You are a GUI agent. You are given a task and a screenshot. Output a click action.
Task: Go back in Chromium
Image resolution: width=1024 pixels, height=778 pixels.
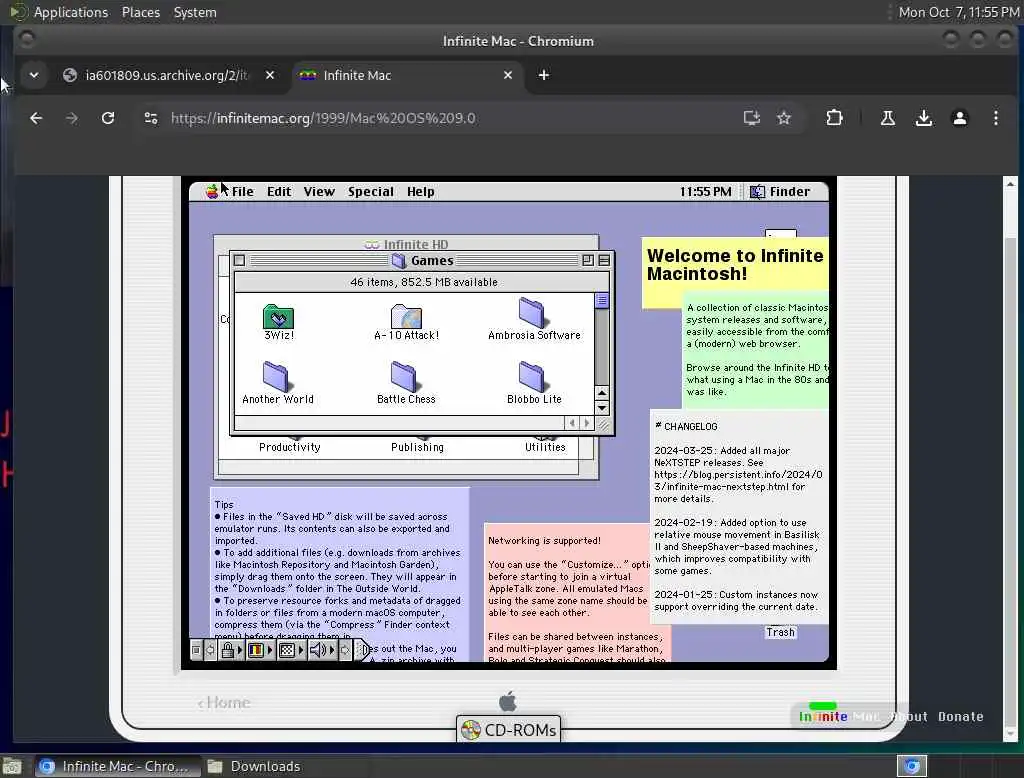pos(36,118)
